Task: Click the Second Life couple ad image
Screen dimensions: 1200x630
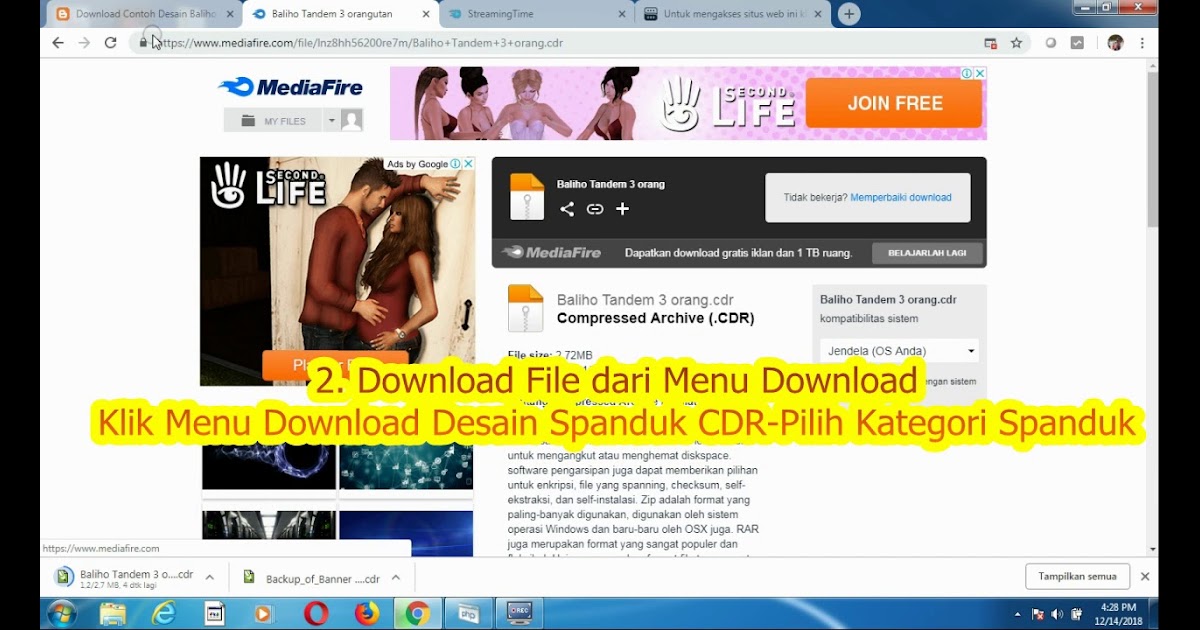Action: (x=338, y=271)
